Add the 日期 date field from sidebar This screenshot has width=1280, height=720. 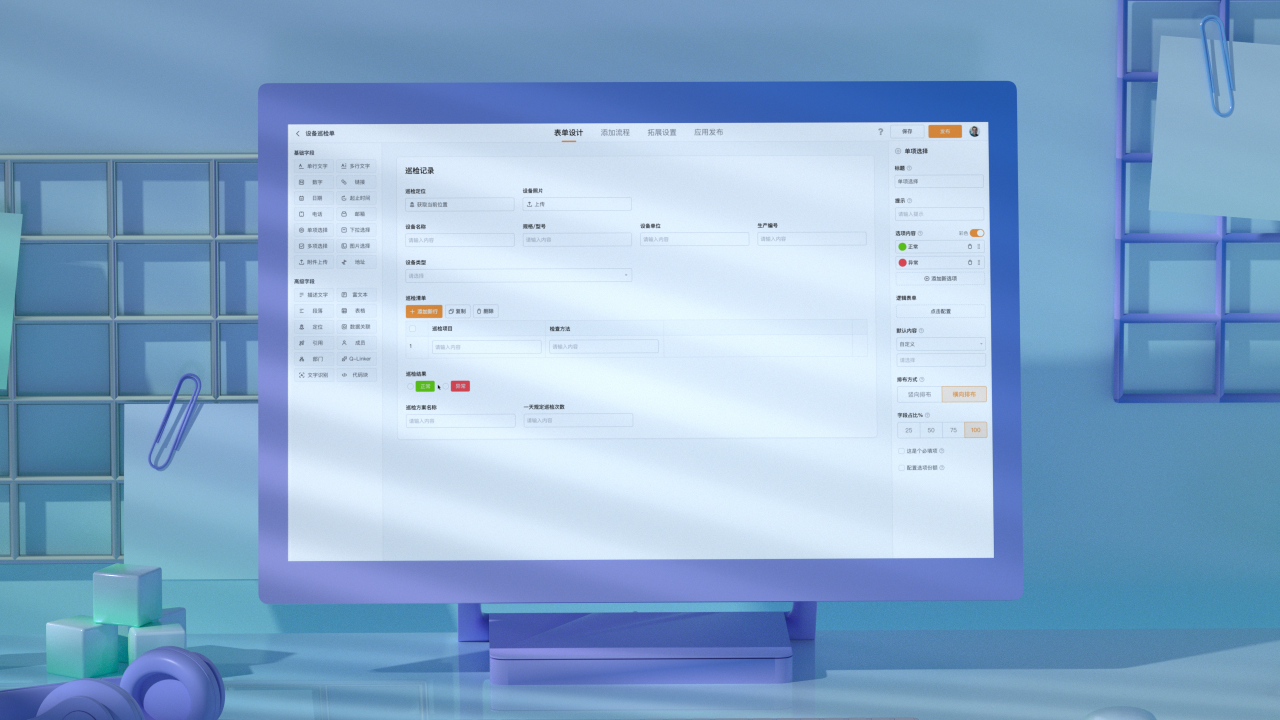tap(313, 198)
